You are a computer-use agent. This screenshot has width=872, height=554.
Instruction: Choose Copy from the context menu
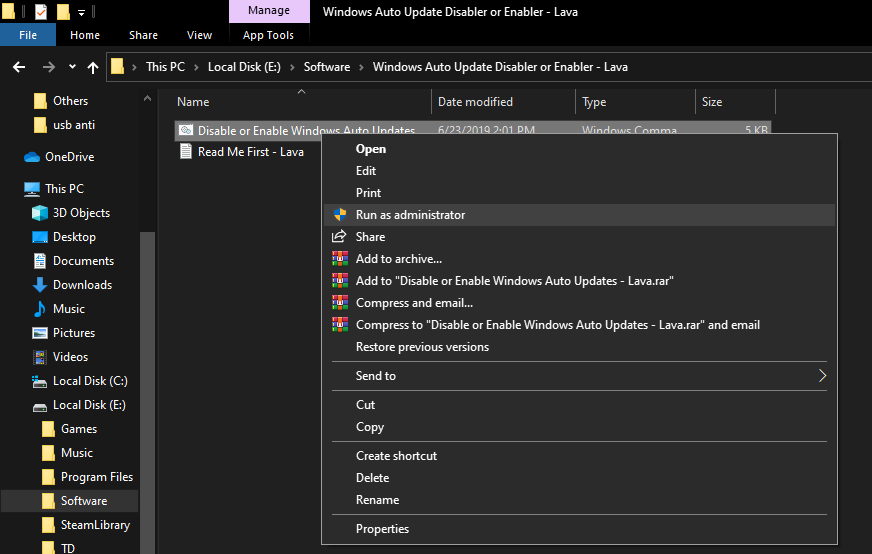[579, 427]
